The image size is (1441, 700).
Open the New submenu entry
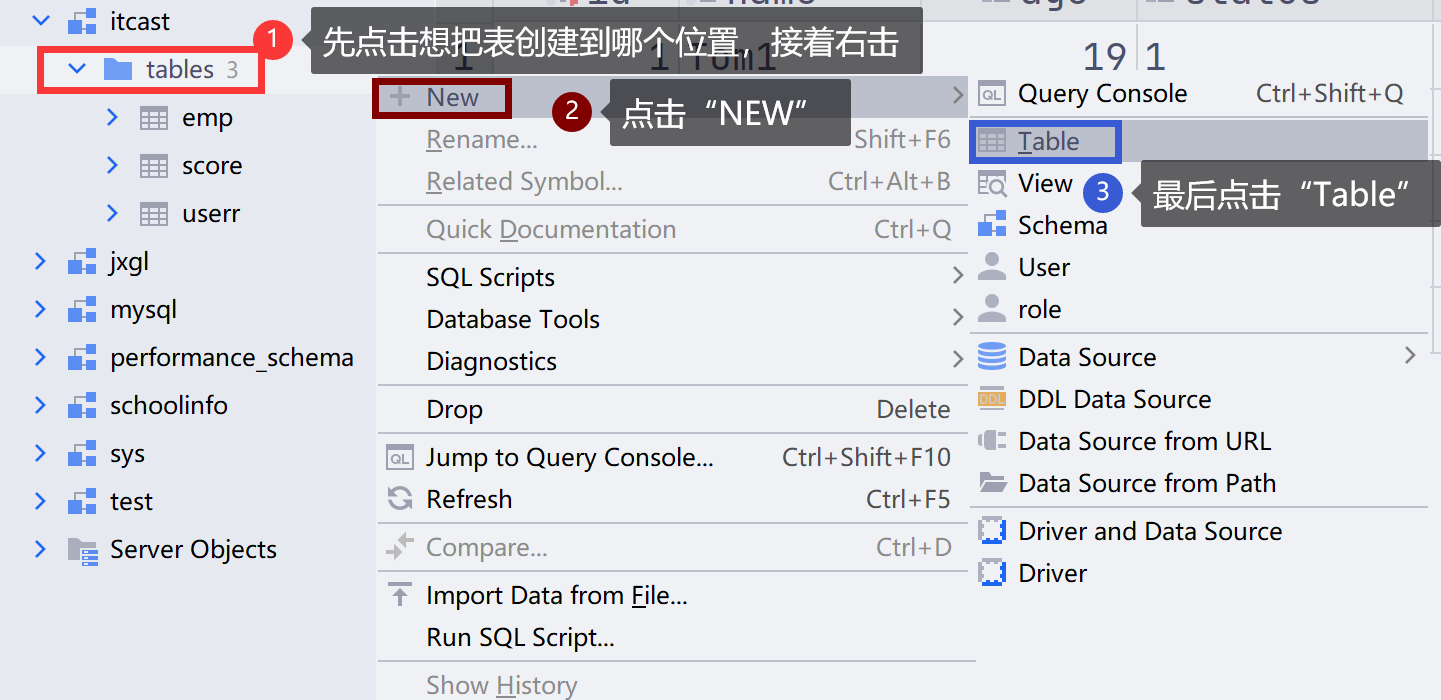tap(672, 97)
